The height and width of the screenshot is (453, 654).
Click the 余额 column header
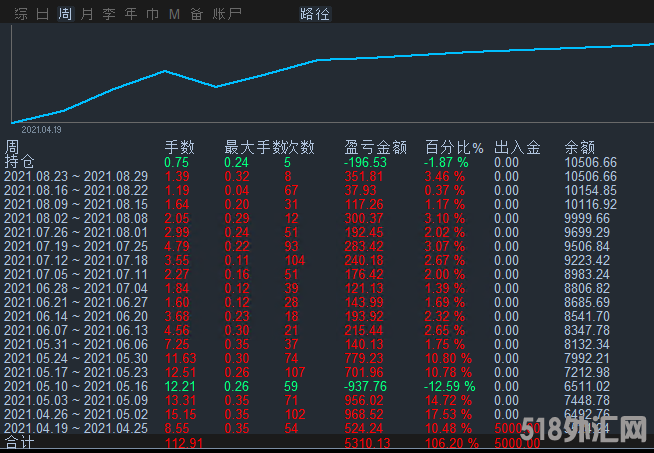(x=579, y=147)
